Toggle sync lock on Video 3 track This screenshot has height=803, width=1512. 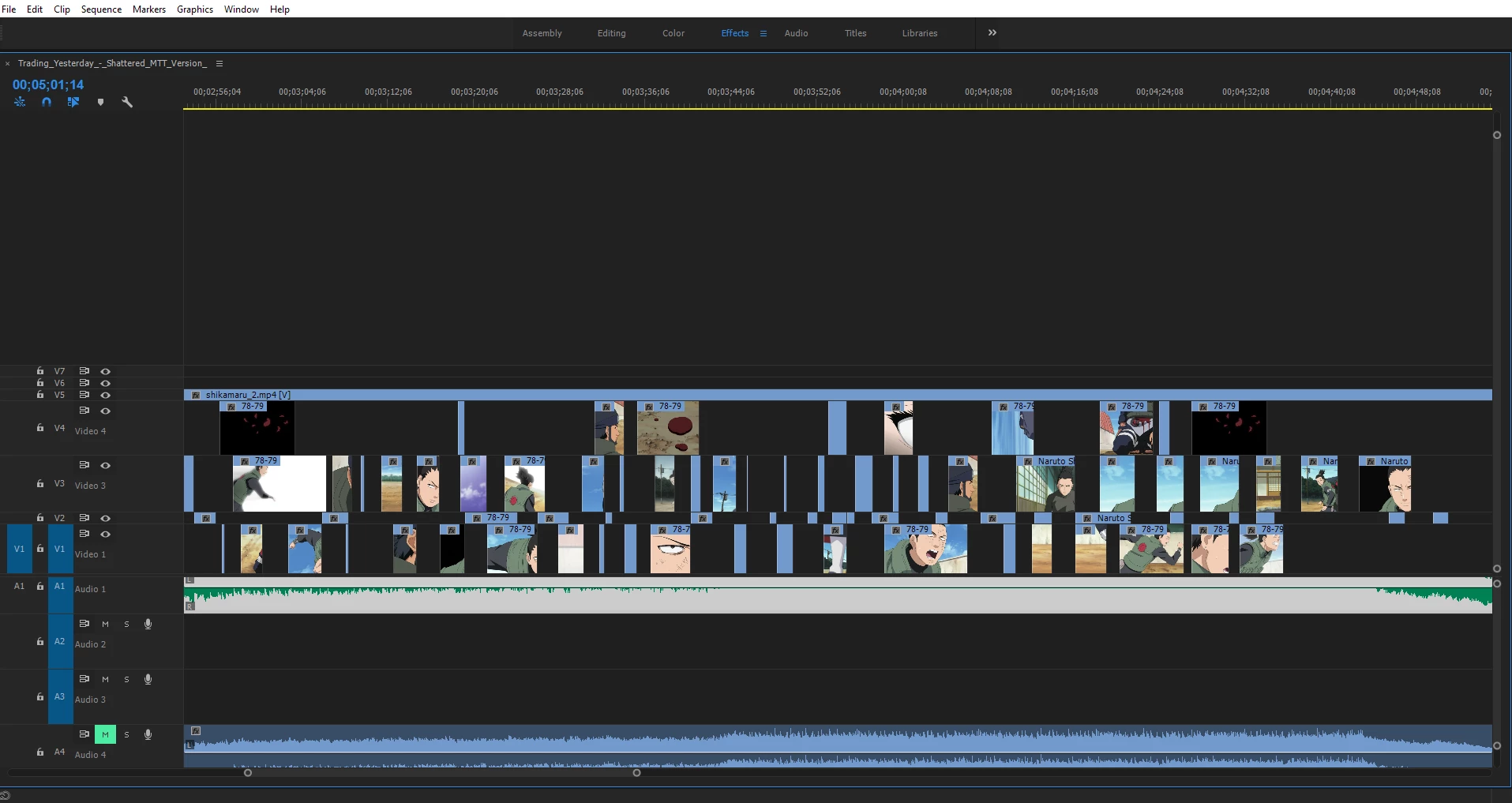[x=84, y=465]
